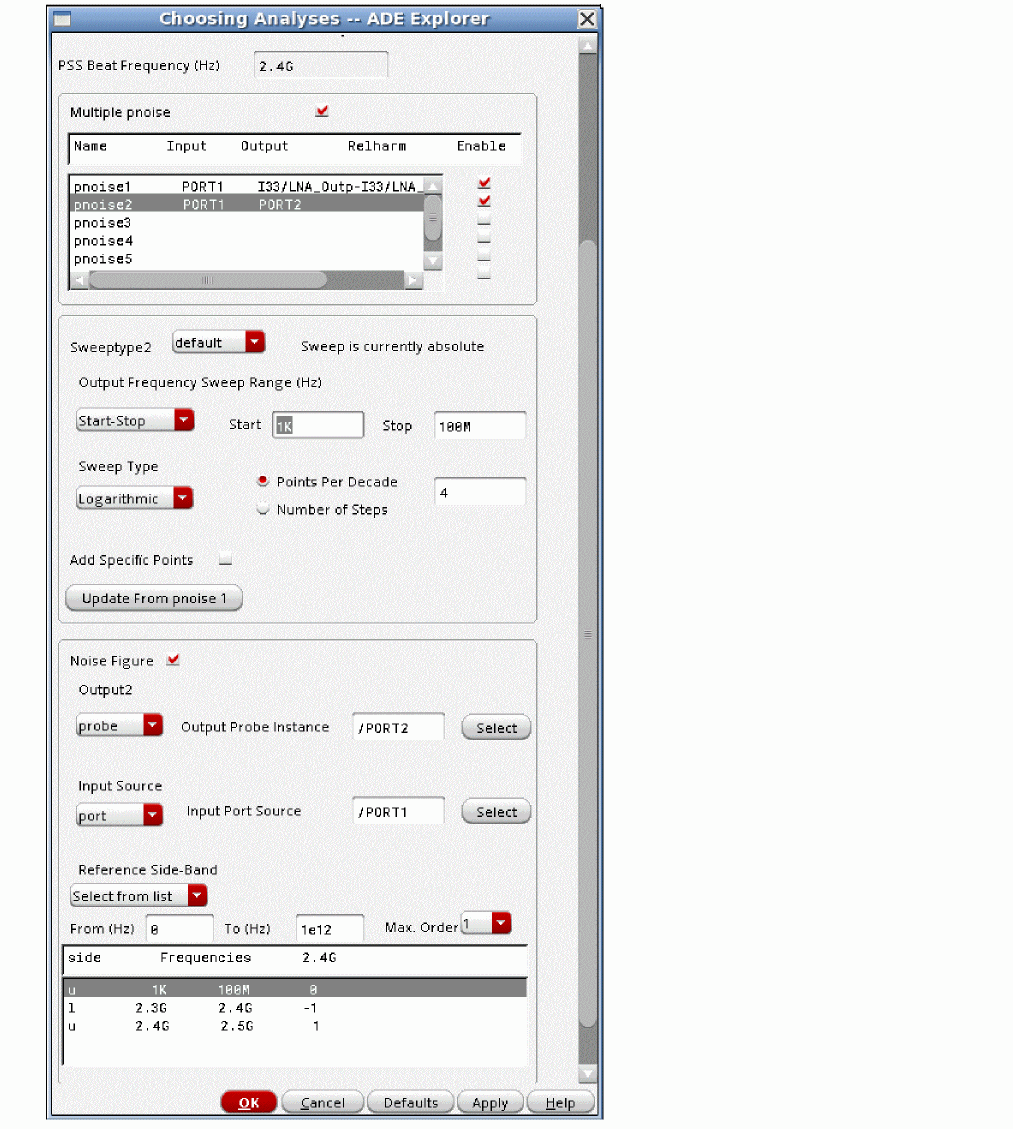Click the dialog's scroll down arrow

pos(587,1074)
